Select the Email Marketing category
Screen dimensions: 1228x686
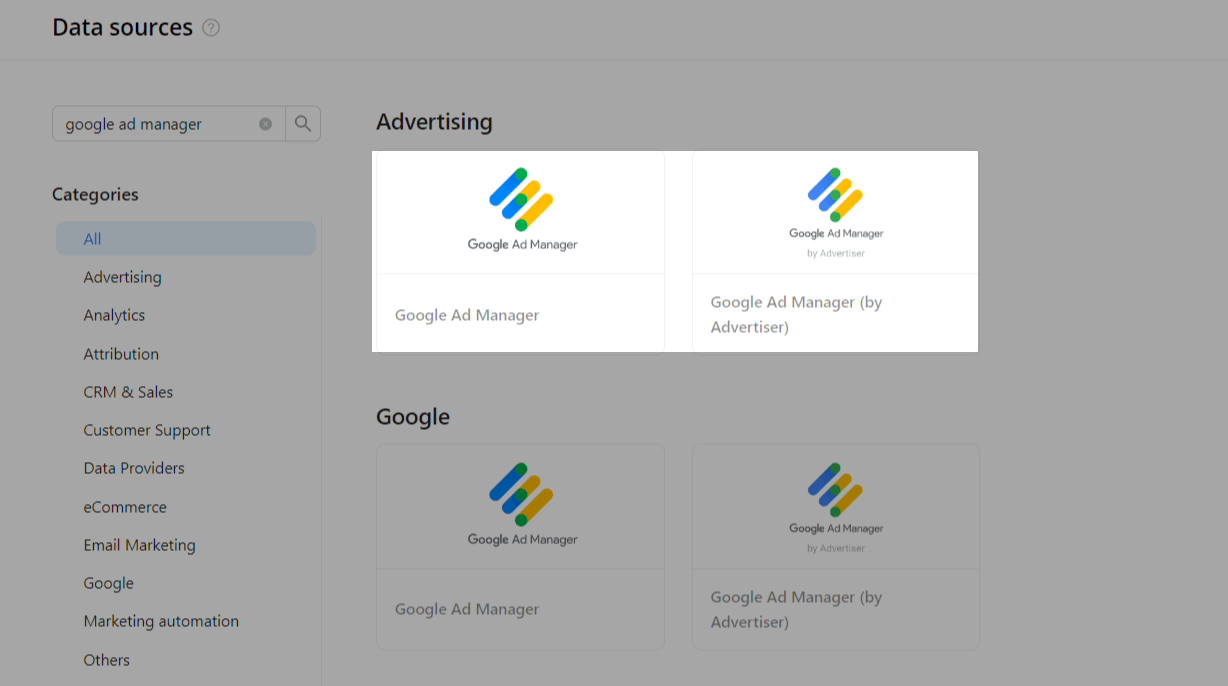[x=139, y=545]
